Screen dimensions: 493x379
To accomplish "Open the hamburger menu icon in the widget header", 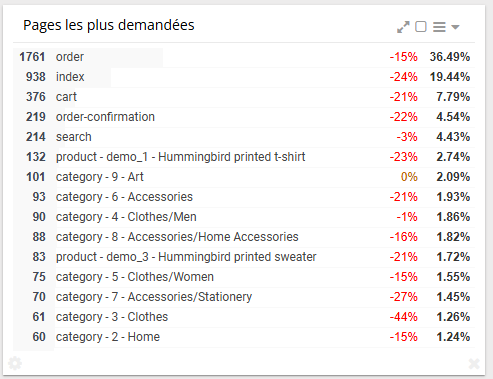I will 439,27.
